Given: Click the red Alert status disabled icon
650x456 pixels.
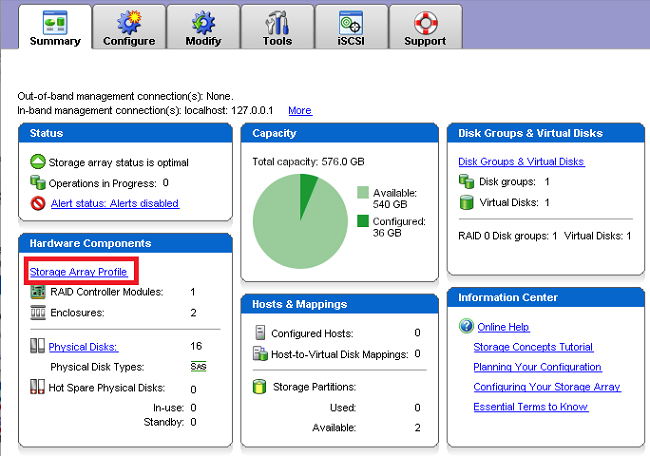Looking at the screenshot, I should pos(37,203).
